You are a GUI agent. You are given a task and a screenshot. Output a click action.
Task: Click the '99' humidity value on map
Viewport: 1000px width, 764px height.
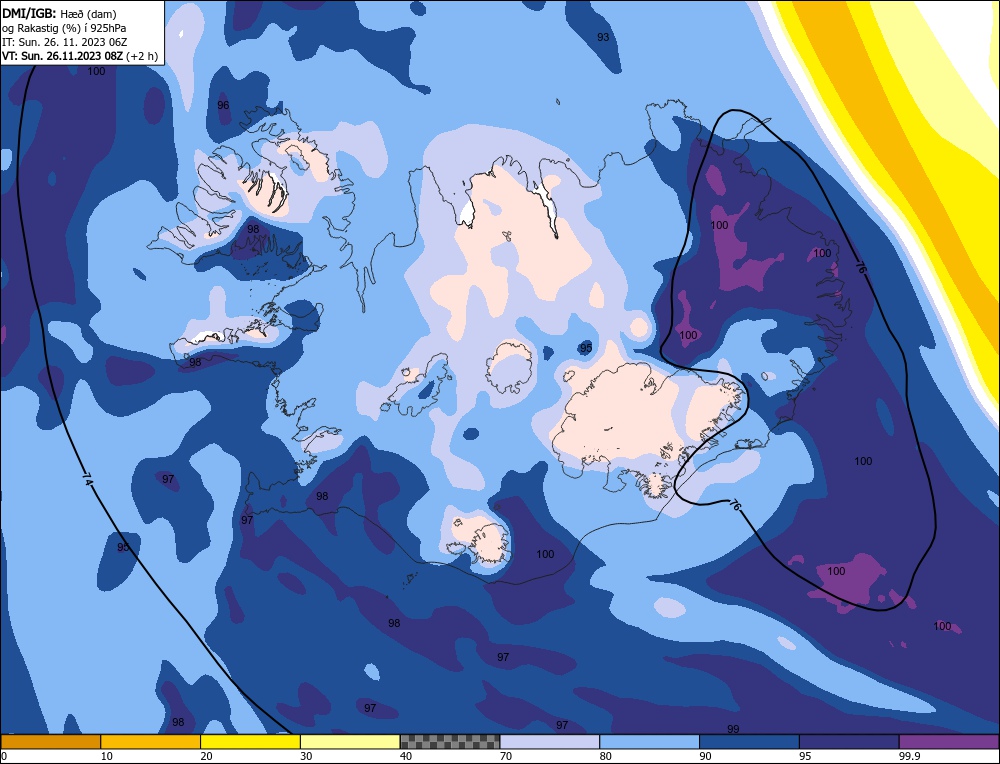point(733,729)
